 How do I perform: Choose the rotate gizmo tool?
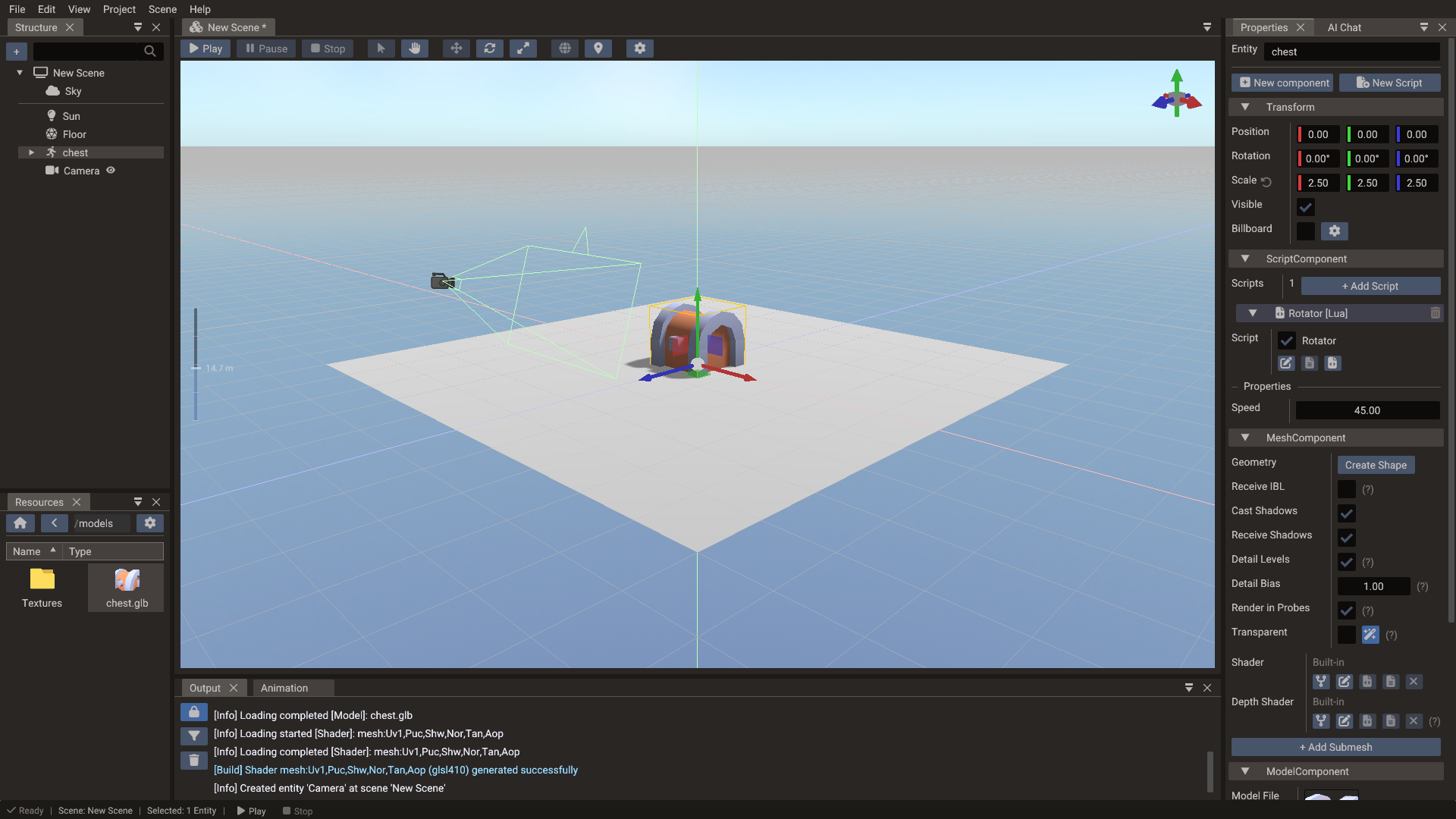pyautogui.click(x=490, y=49)
